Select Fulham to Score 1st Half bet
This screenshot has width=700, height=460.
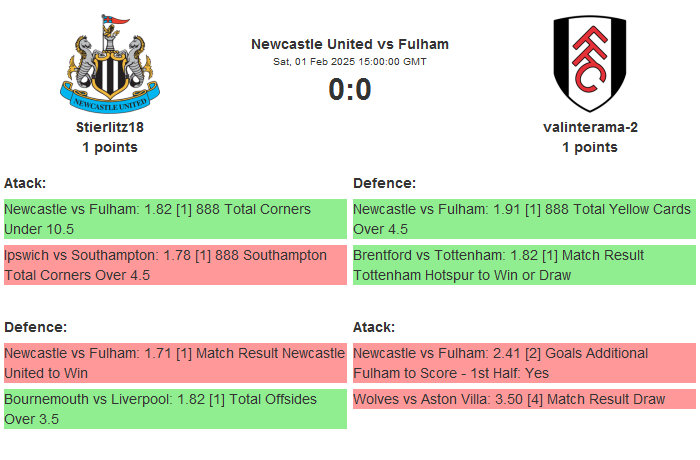pos(524,363)
